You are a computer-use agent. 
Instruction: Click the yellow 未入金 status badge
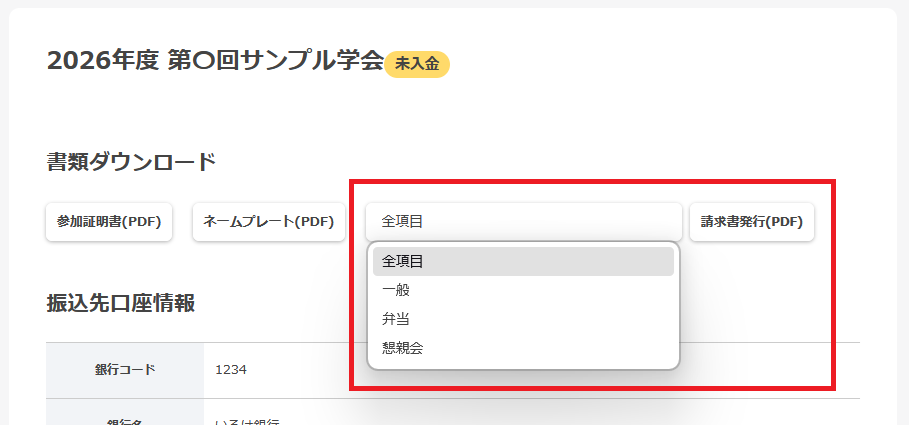(x=417, y=64)
